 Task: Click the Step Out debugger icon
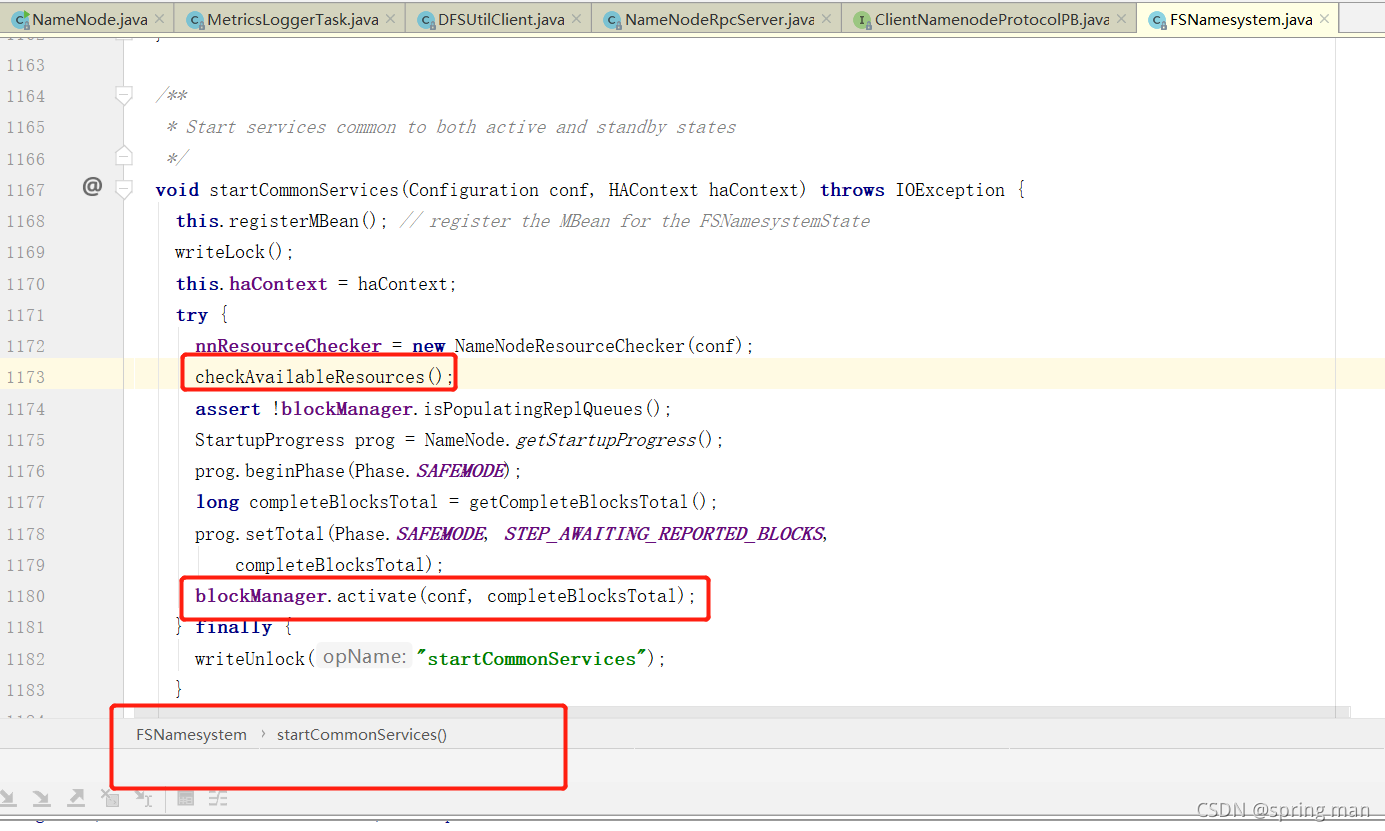76,798
